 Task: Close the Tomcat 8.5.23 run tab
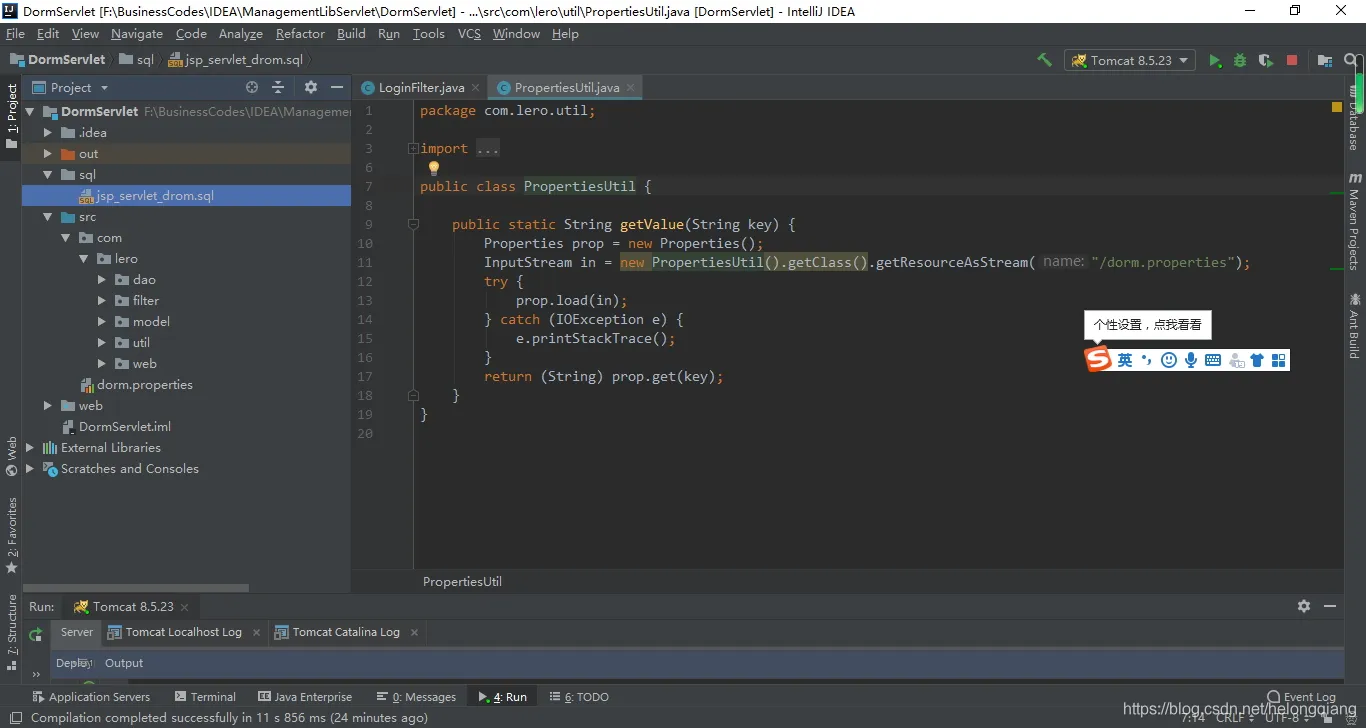pyautogui.click(x=185, y=607)
